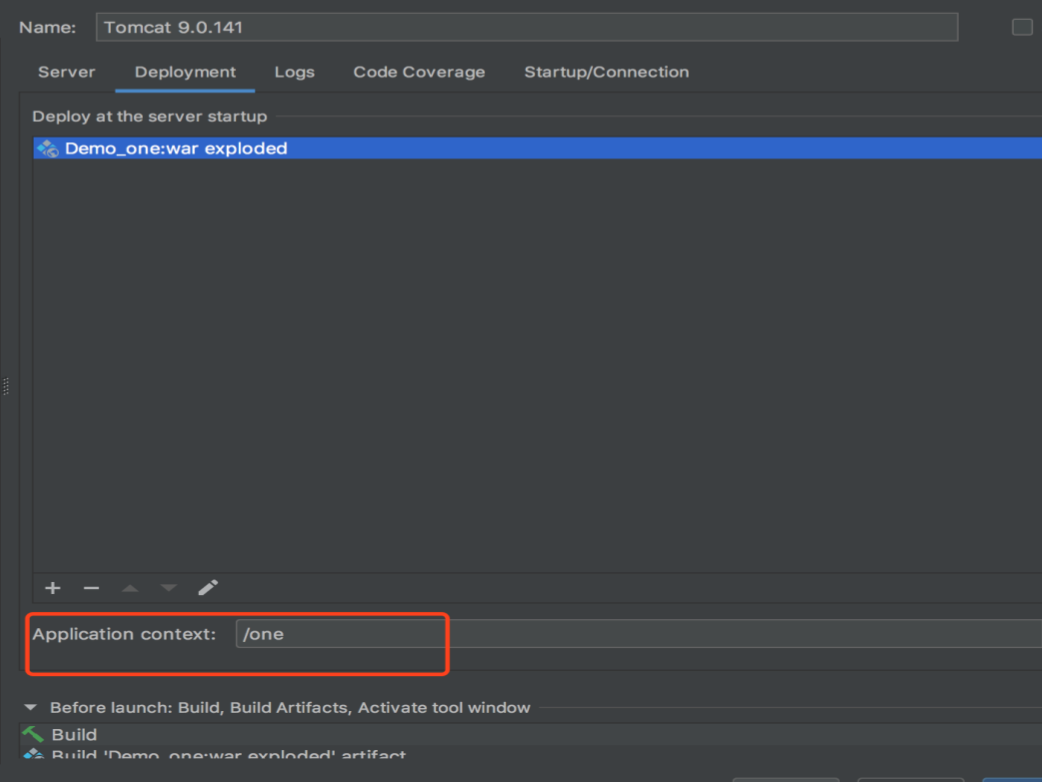Click the Deploy at the server startup label
Screen dimensions: 1042x782
click(x=150, y=116)
